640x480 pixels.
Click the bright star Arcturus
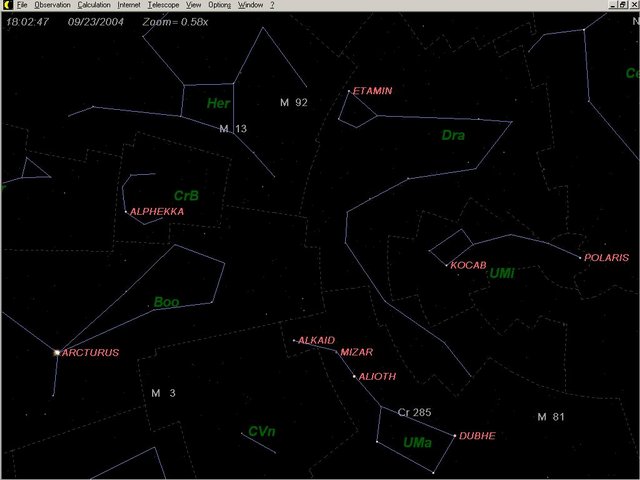tap(56, 352)
